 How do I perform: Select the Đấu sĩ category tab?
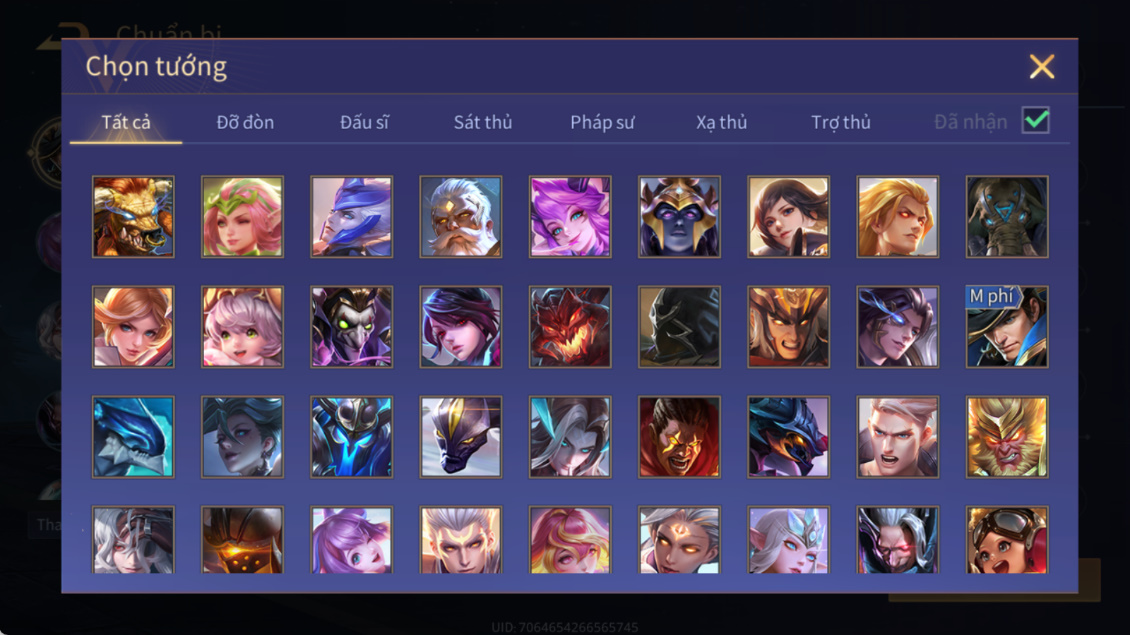click(364, 122)
